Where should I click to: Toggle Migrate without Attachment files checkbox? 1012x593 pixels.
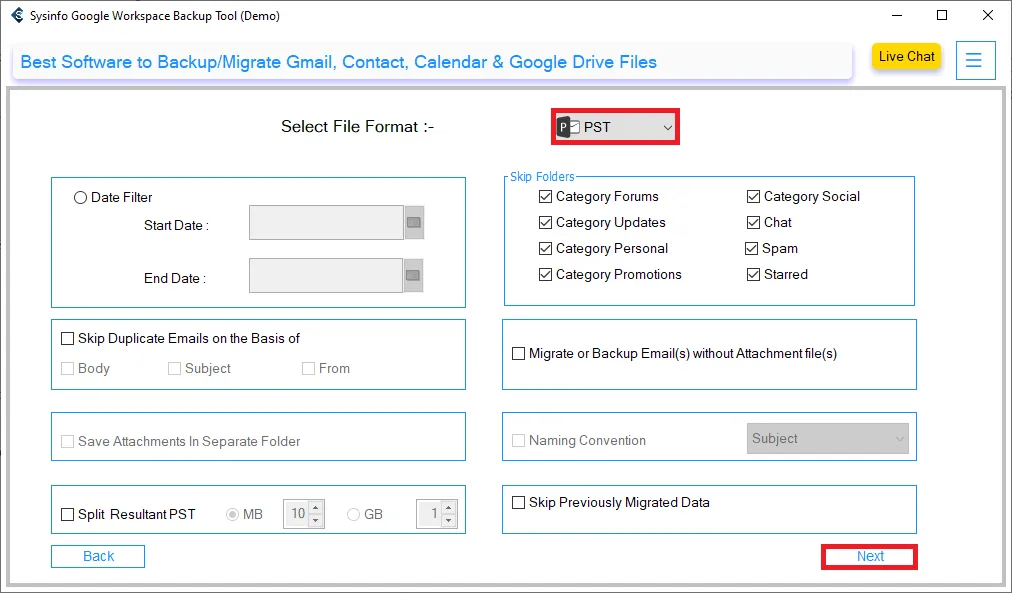click(518, 353)
